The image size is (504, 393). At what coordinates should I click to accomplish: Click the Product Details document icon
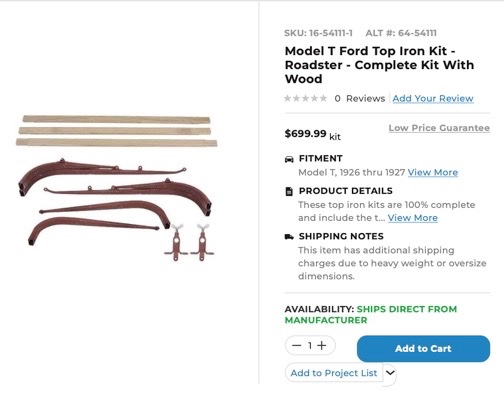(x=289, y=191)
